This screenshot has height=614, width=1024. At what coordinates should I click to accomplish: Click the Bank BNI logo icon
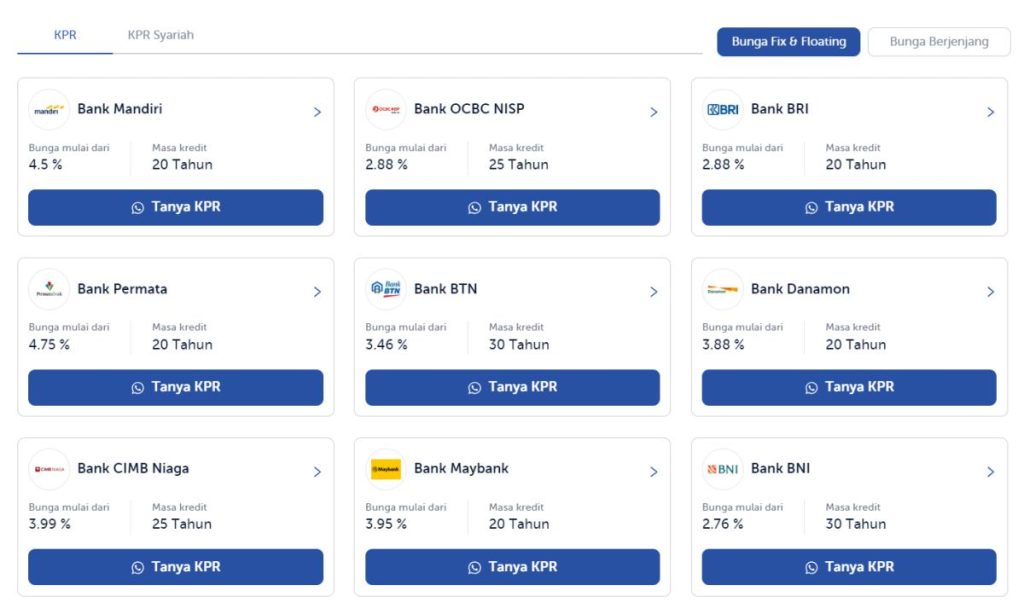coord(720,469)
